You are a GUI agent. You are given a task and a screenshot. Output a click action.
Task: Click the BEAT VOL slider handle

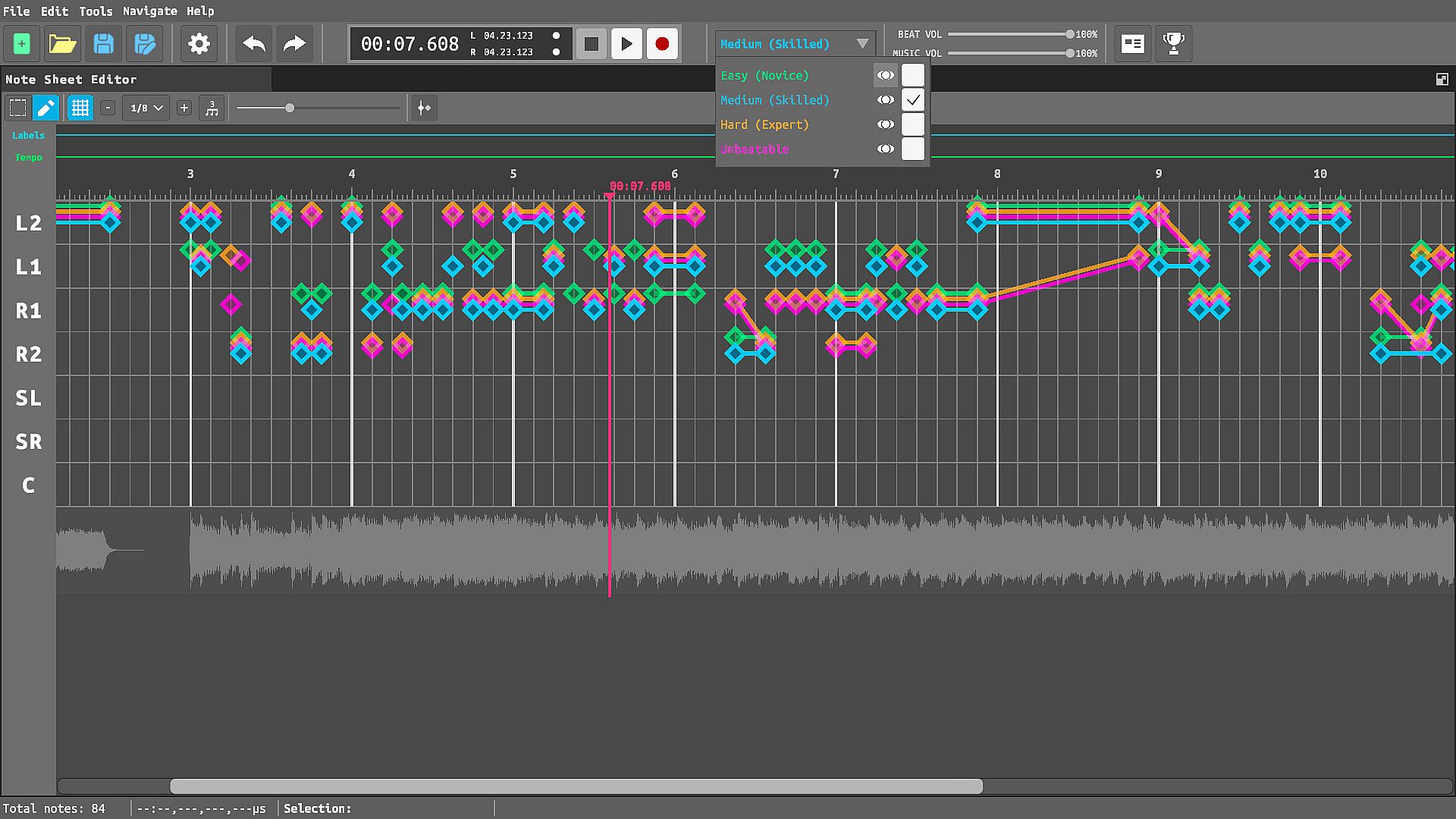point(1069,34)
